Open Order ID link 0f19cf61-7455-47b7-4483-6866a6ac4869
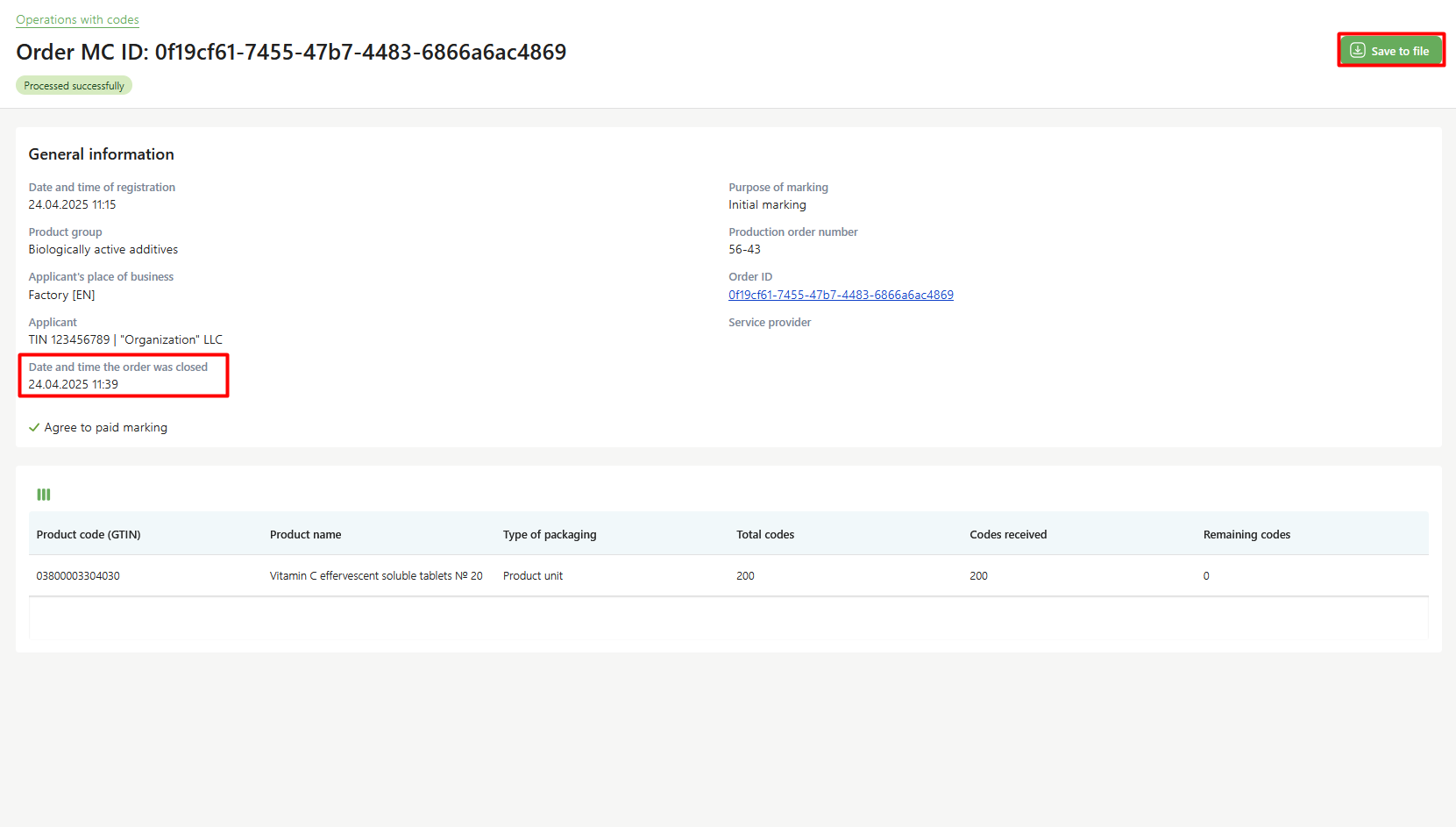This screenshot has width=1456, height=827. click(x=841, y=295)
